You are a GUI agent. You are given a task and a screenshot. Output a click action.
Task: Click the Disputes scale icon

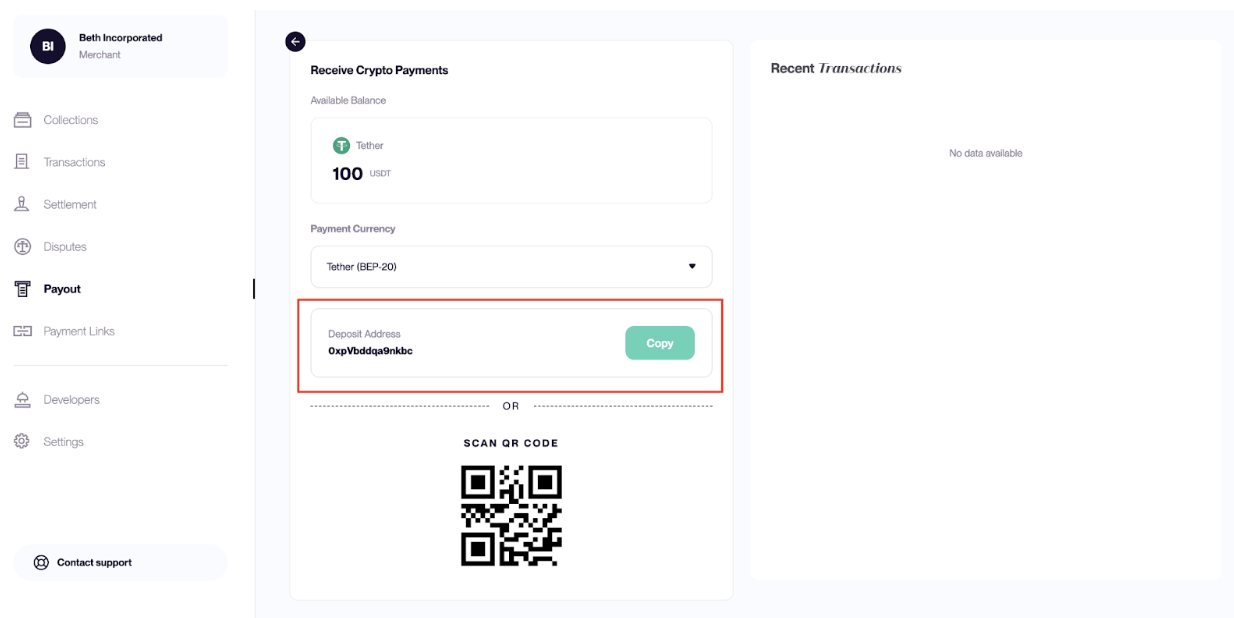pyautogui.click(x=22, y=246)
